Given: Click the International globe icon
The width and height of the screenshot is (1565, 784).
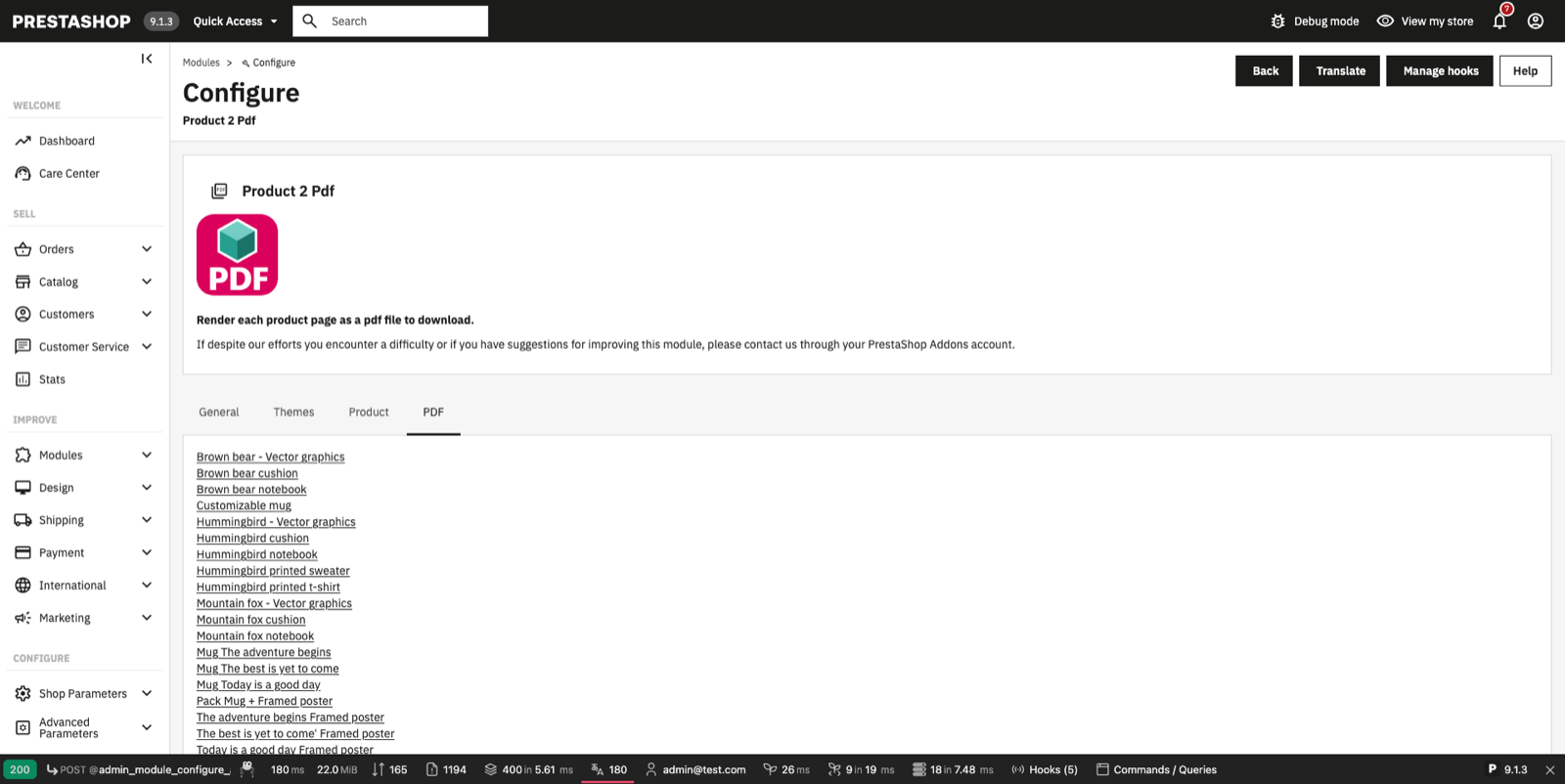Looking at the screenshot, I should pyautogui.click(x=22, y=586).
